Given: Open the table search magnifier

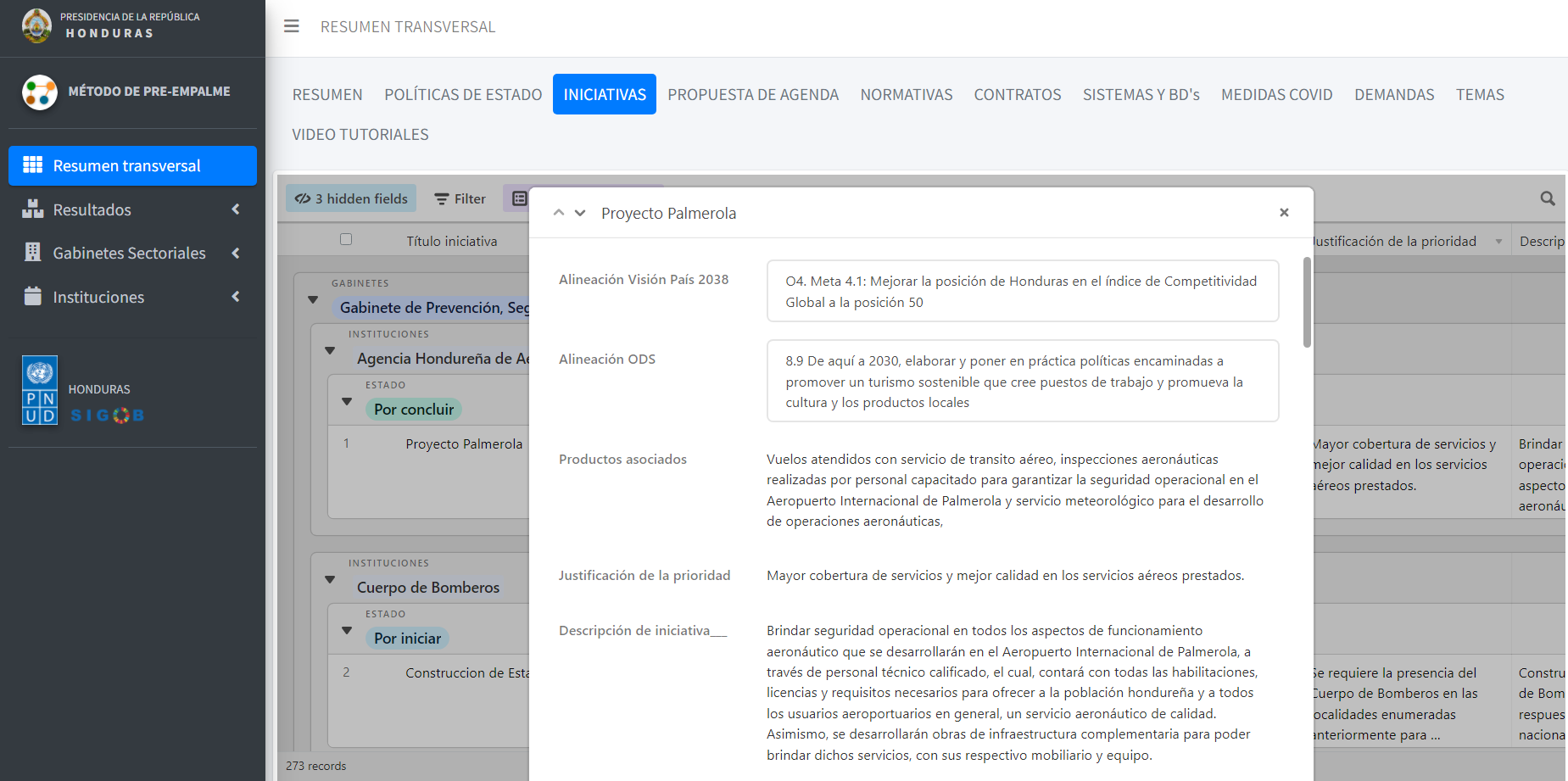Looking at the screenshot, I should tap(1547, 198).
